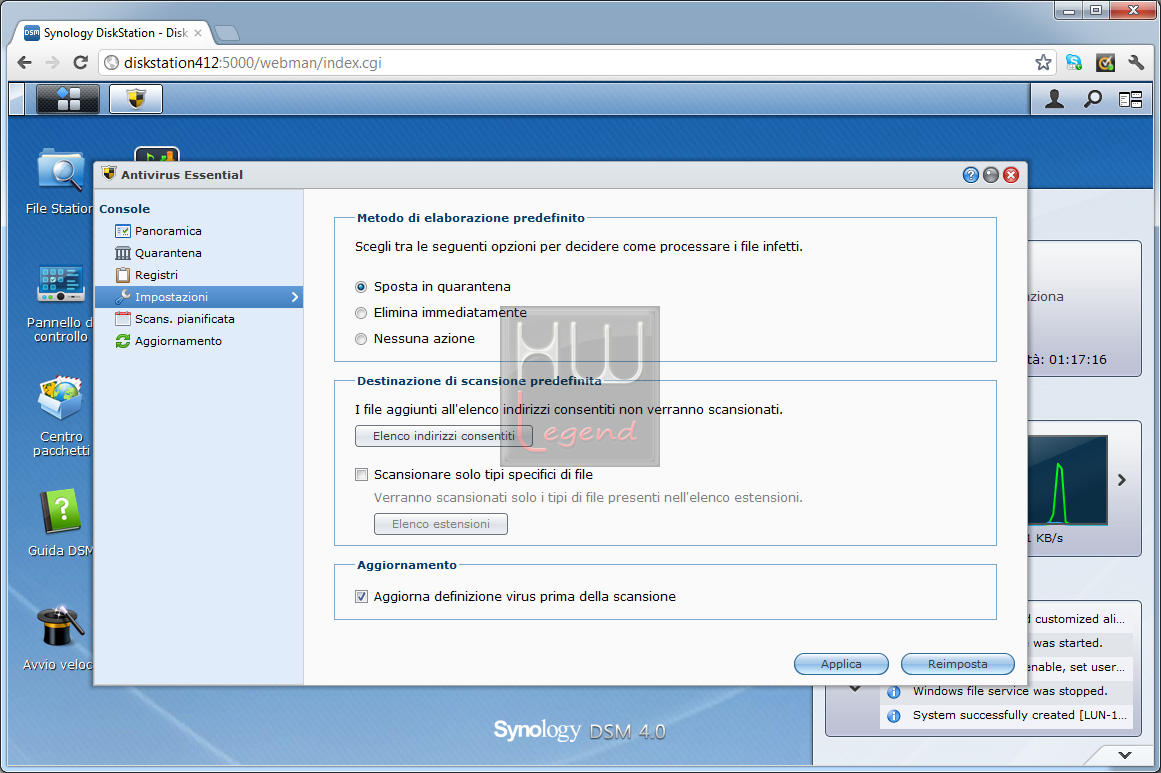The image size is (1161, 773).
Task: Toggle the DSM widgets panel icon
Action: pos(1131,99)
